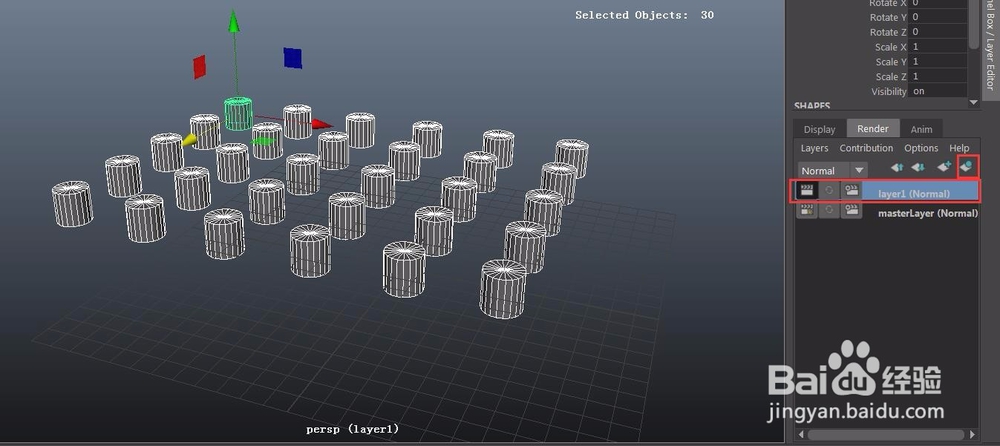The height and width of the screenshot is (446, 1000).
Task: Select the Scale X channel label
Action: [890, 47]
